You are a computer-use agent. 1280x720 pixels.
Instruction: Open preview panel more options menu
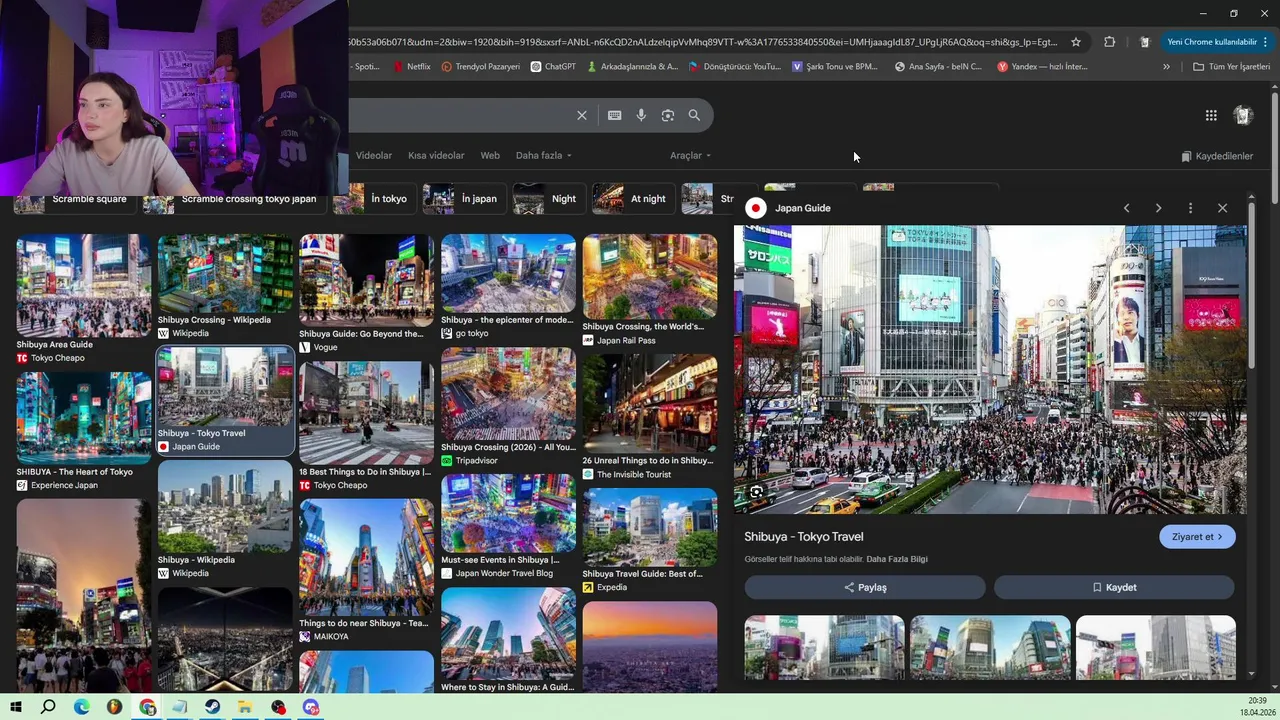(x=1190, y=208)
